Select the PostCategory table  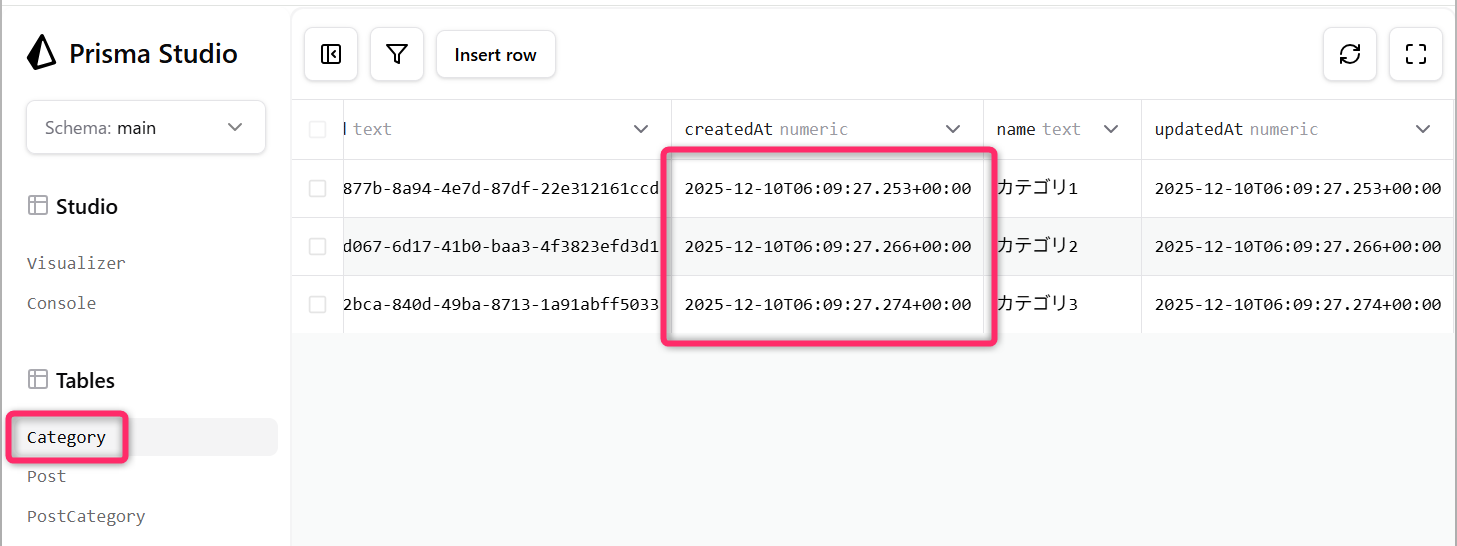click(86, 517)
